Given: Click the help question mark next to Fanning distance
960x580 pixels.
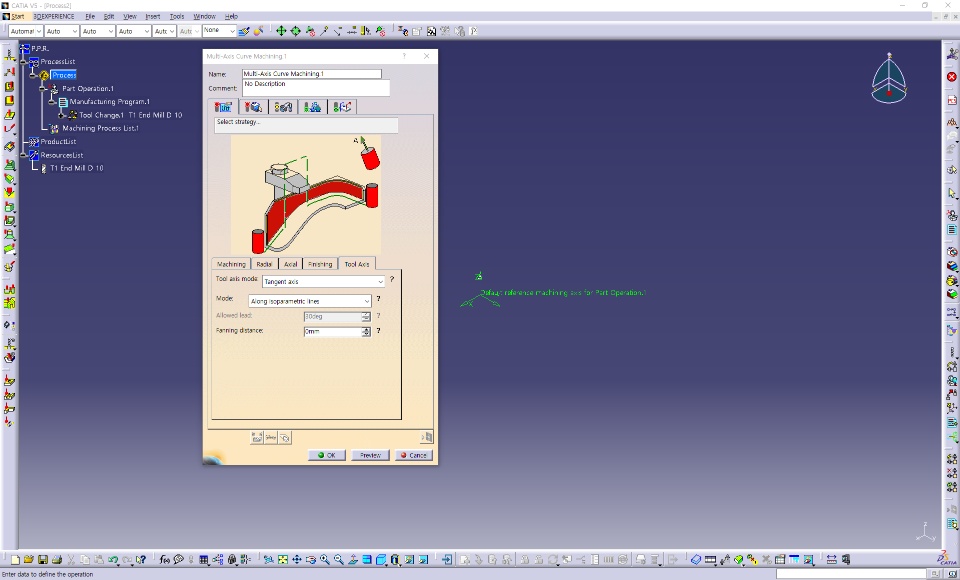Looking at the screenshot, I should [x=378, y=331].
